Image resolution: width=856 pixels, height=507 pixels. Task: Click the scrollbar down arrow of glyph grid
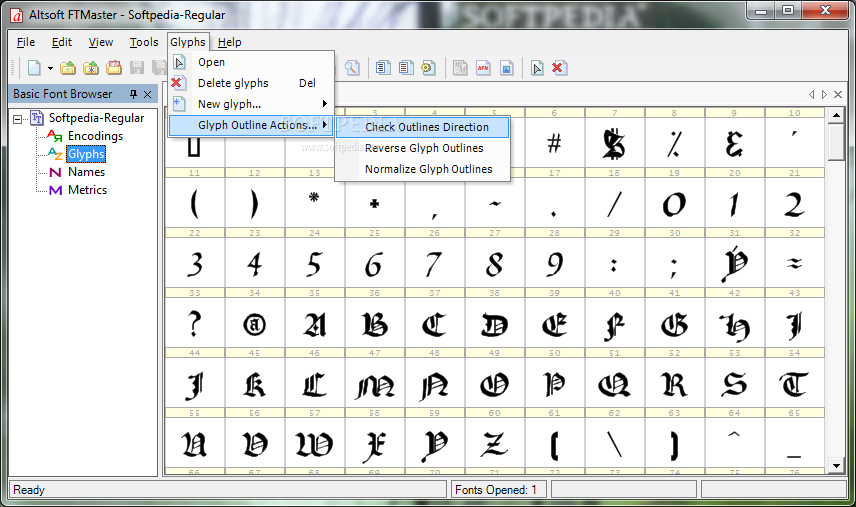coord(836,466)
